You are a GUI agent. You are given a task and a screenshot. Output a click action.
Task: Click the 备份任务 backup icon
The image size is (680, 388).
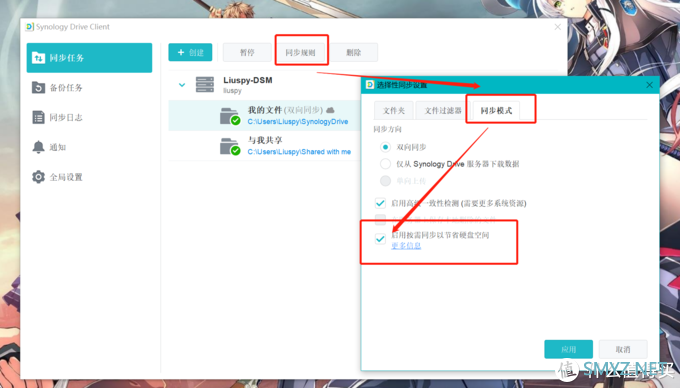click(x=38, y=88)
